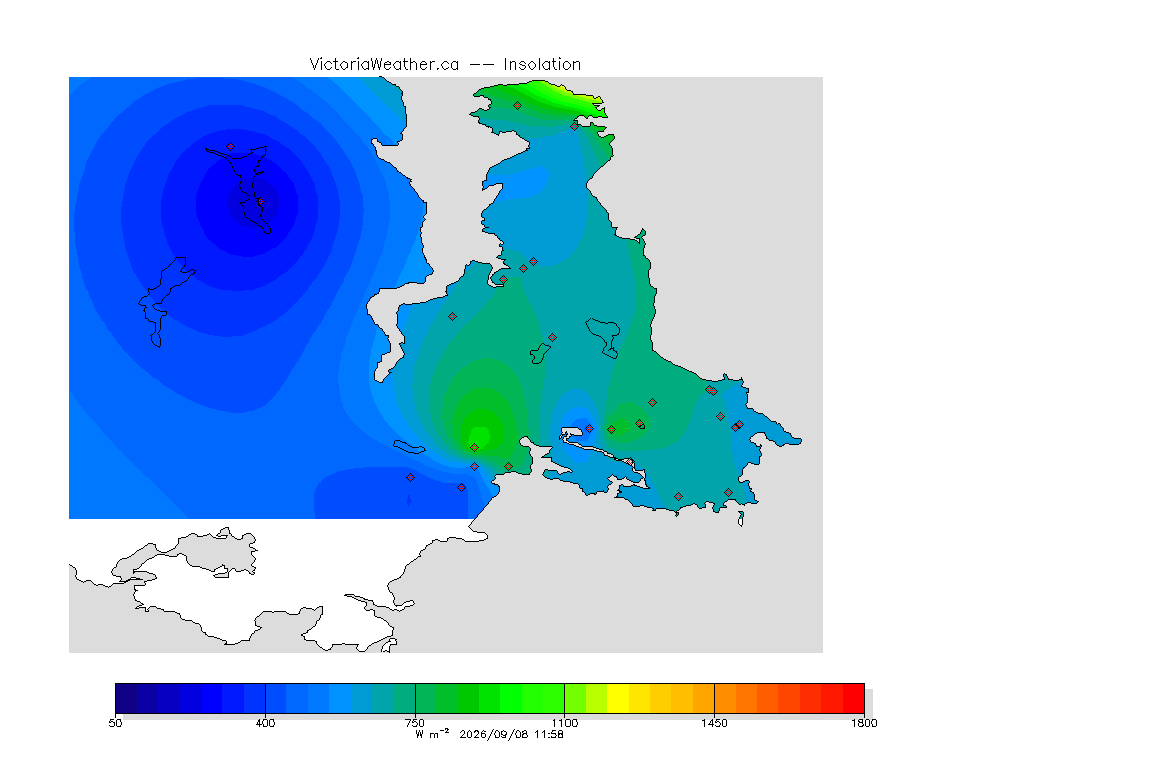Image resolution: width=1152 pixels, height=768 pixels.
Task: Select the southernmost station marker on the colored map
Action: (x=679, y=497)
